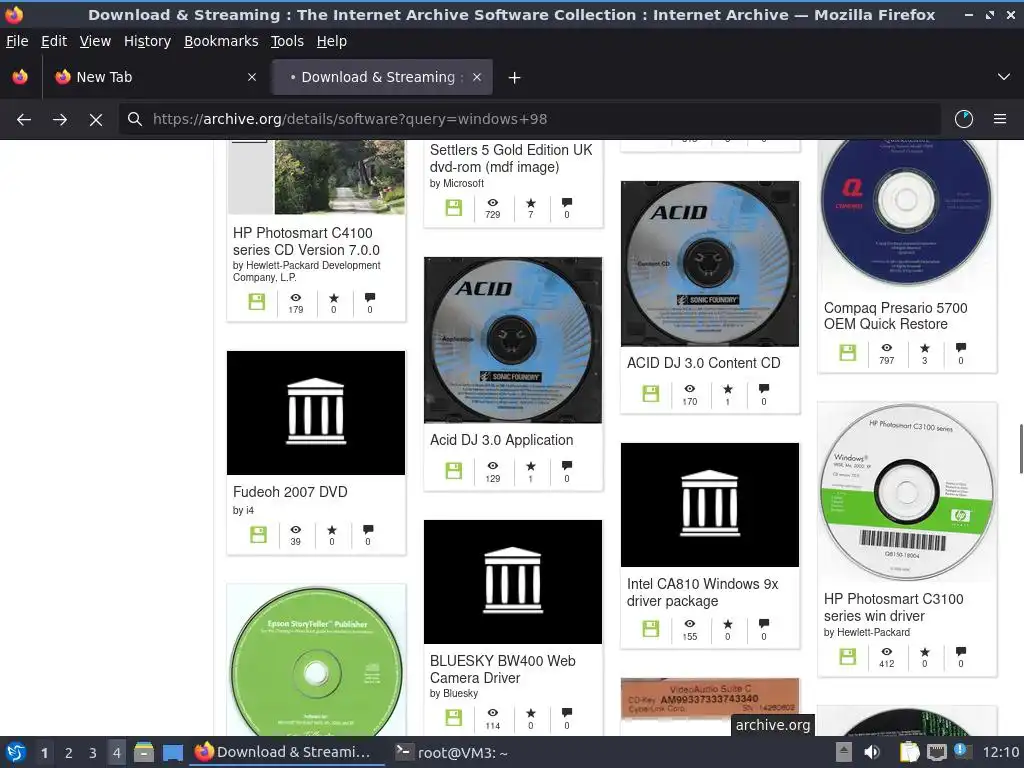Viewport: 1024px width, 768px height.
Task: Click the Intel CA810 archive logo thumbnail
Action: point(710,505)
